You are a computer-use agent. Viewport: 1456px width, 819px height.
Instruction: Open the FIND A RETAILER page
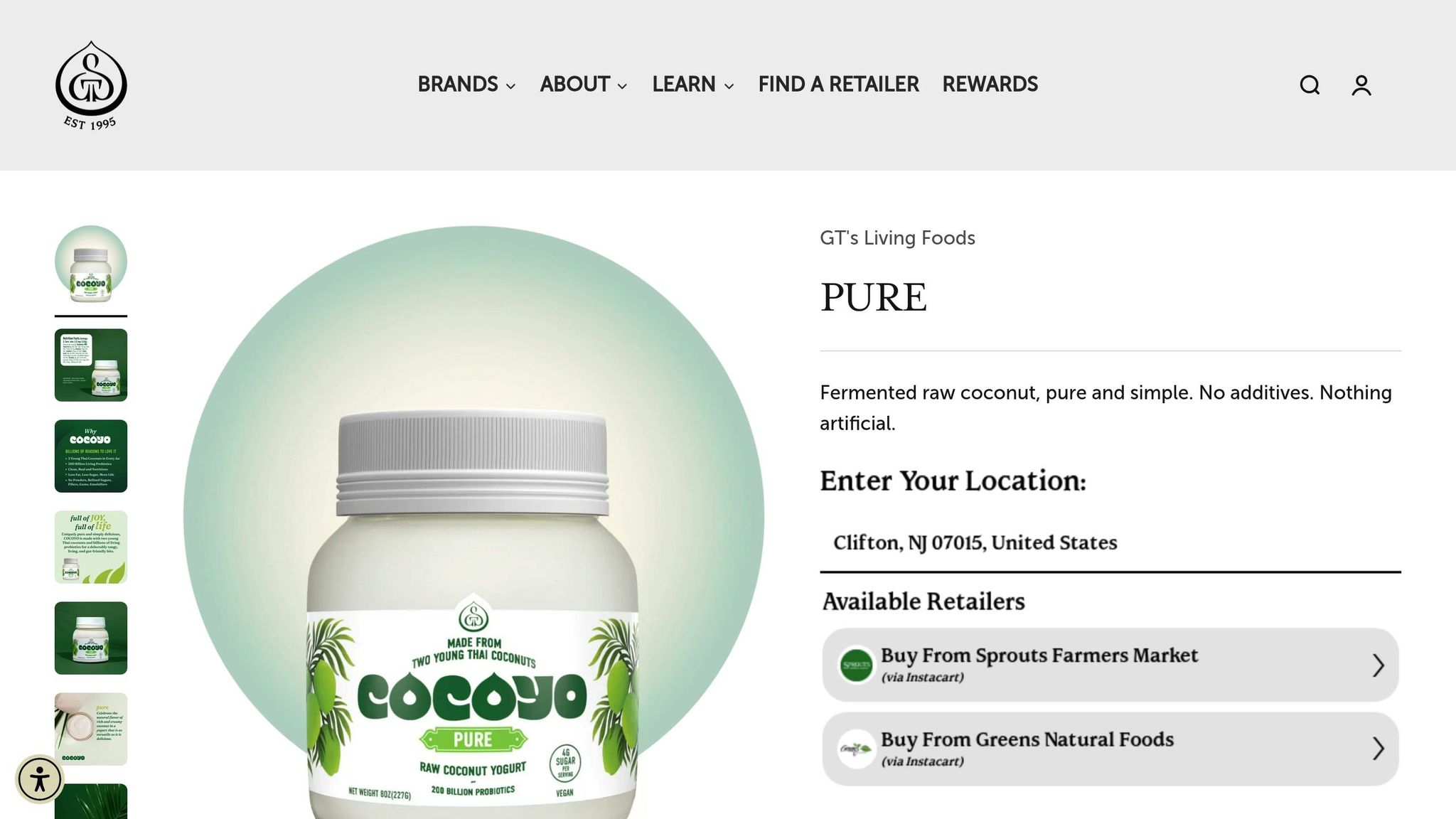838,85
